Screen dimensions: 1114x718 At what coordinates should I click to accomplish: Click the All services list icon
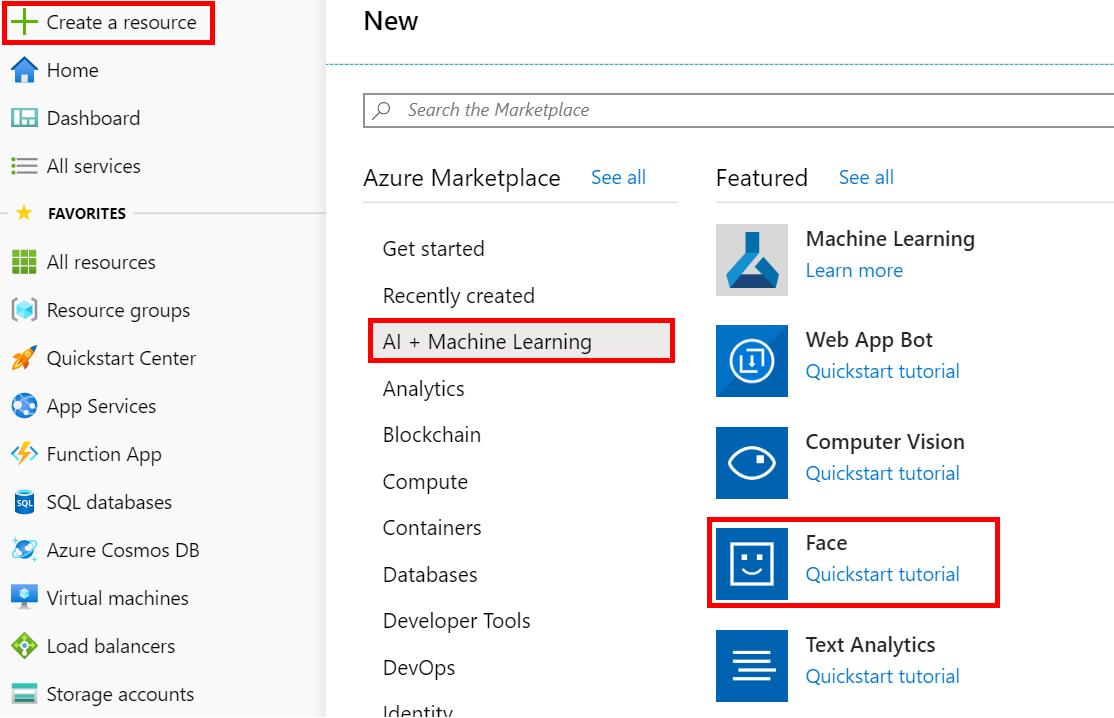pyautogui.click(x=24, y=166)
